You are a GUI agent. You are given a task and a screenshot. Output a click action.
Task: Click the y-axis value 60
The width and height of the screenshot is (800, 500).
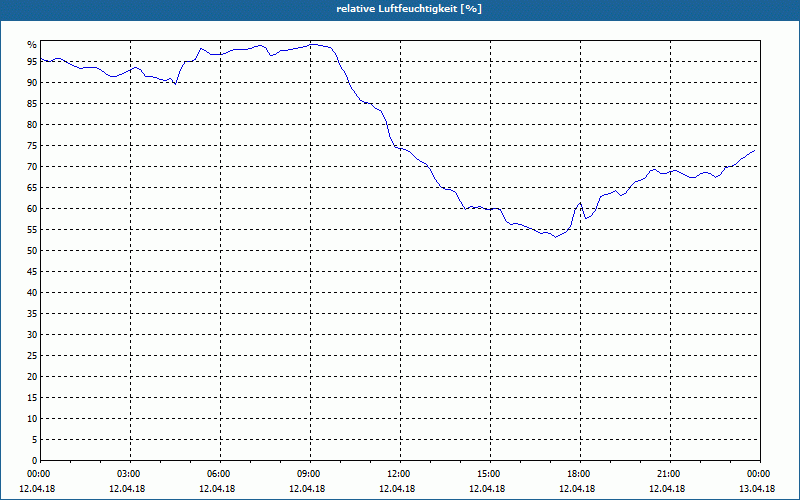point(32,209)
